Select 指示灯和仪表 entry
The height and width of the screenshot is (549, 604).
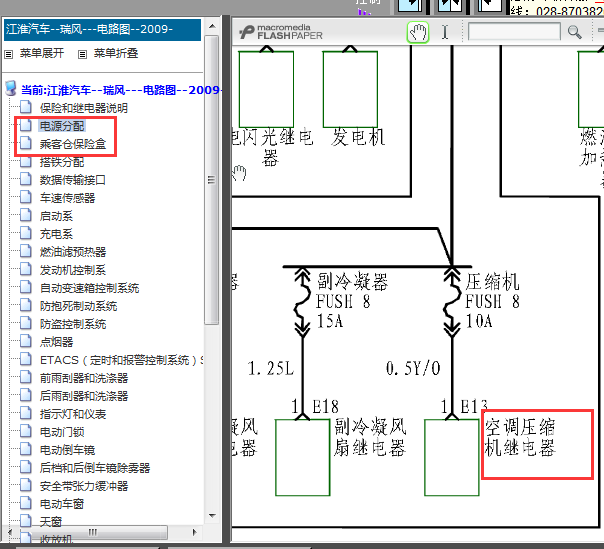[73, 414]
